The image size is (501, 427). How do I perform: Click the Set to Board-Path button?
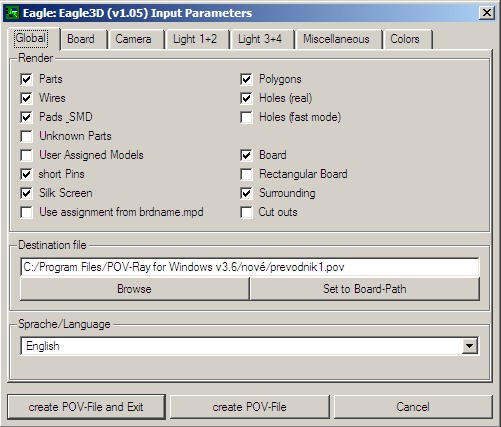(365, 289)
